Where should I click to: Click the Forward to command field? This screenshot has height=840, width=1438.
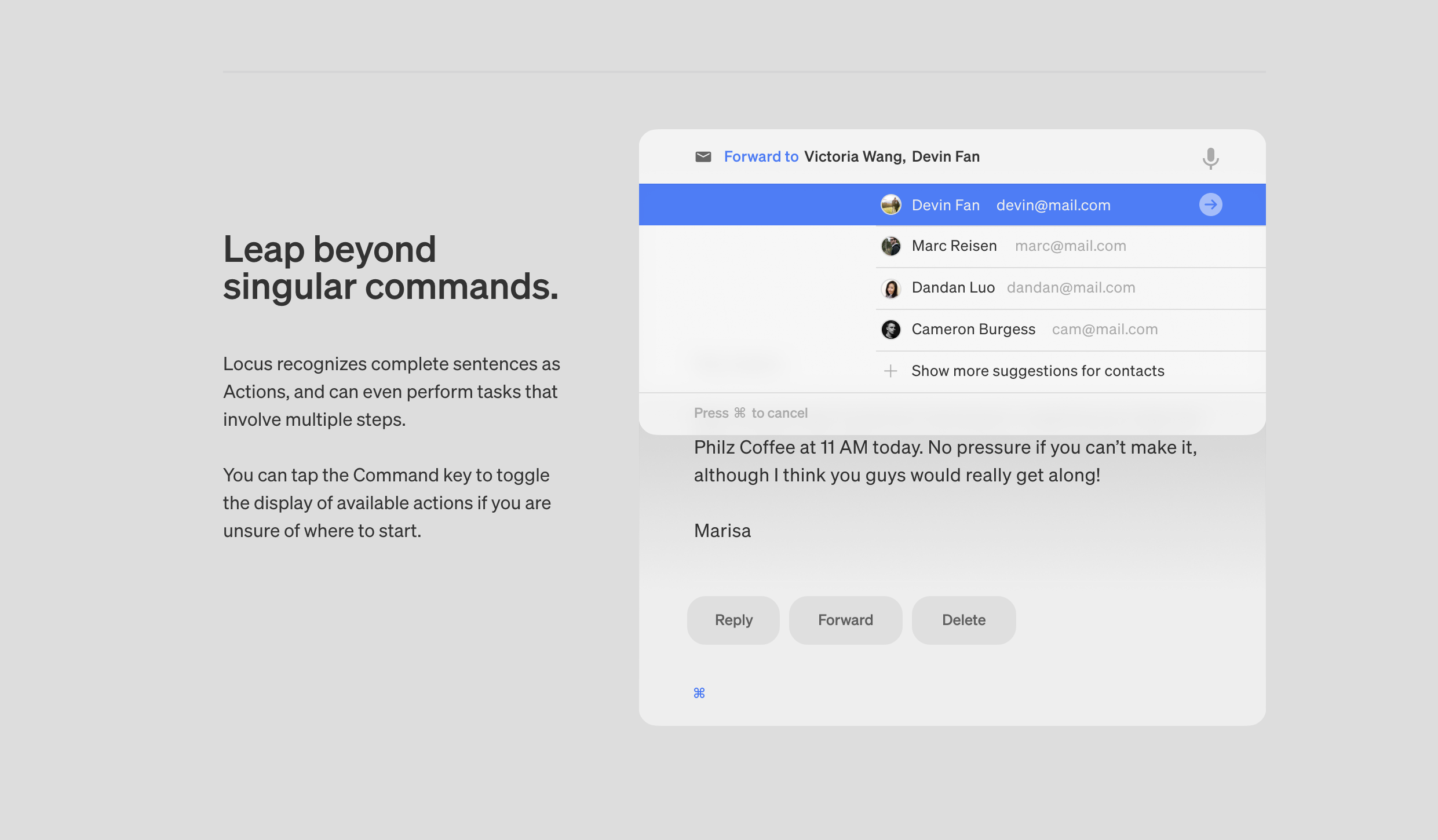pyautogui.click(x=952, y=156)
